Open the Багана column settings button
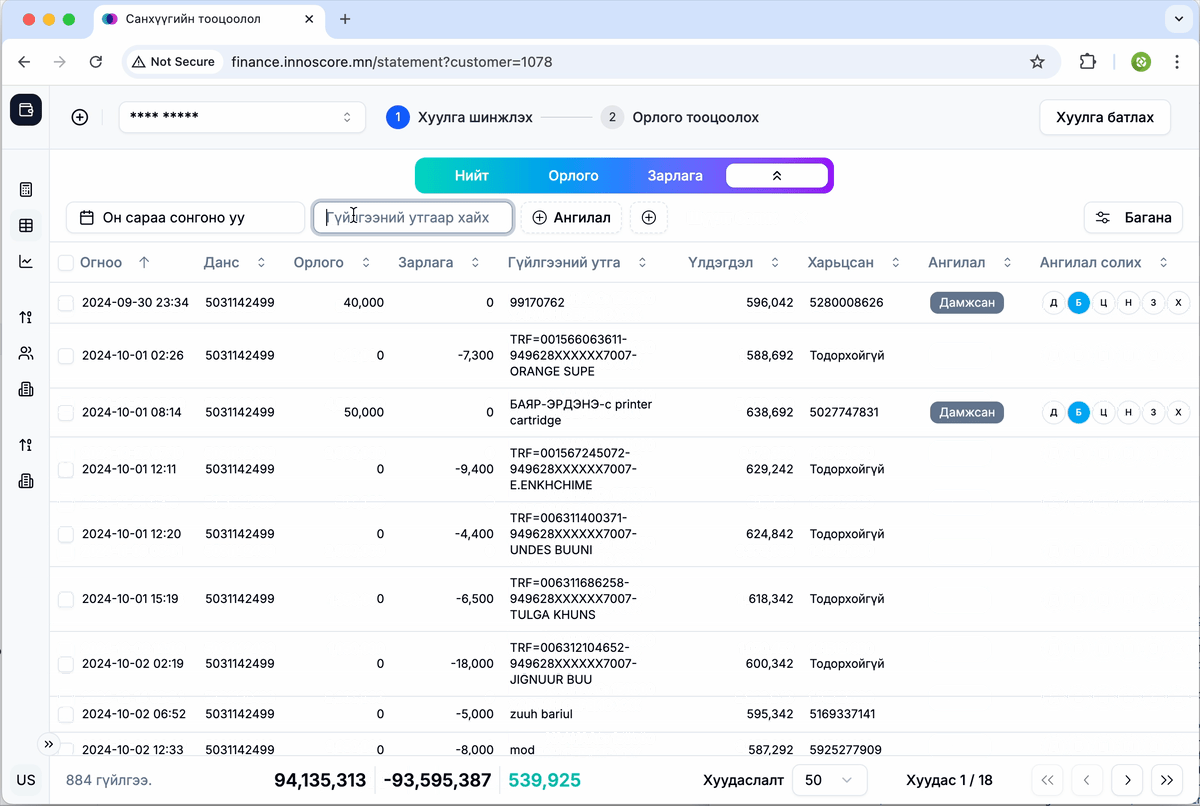This screenshot has width=1200, height=806. tap(1133, 217)
